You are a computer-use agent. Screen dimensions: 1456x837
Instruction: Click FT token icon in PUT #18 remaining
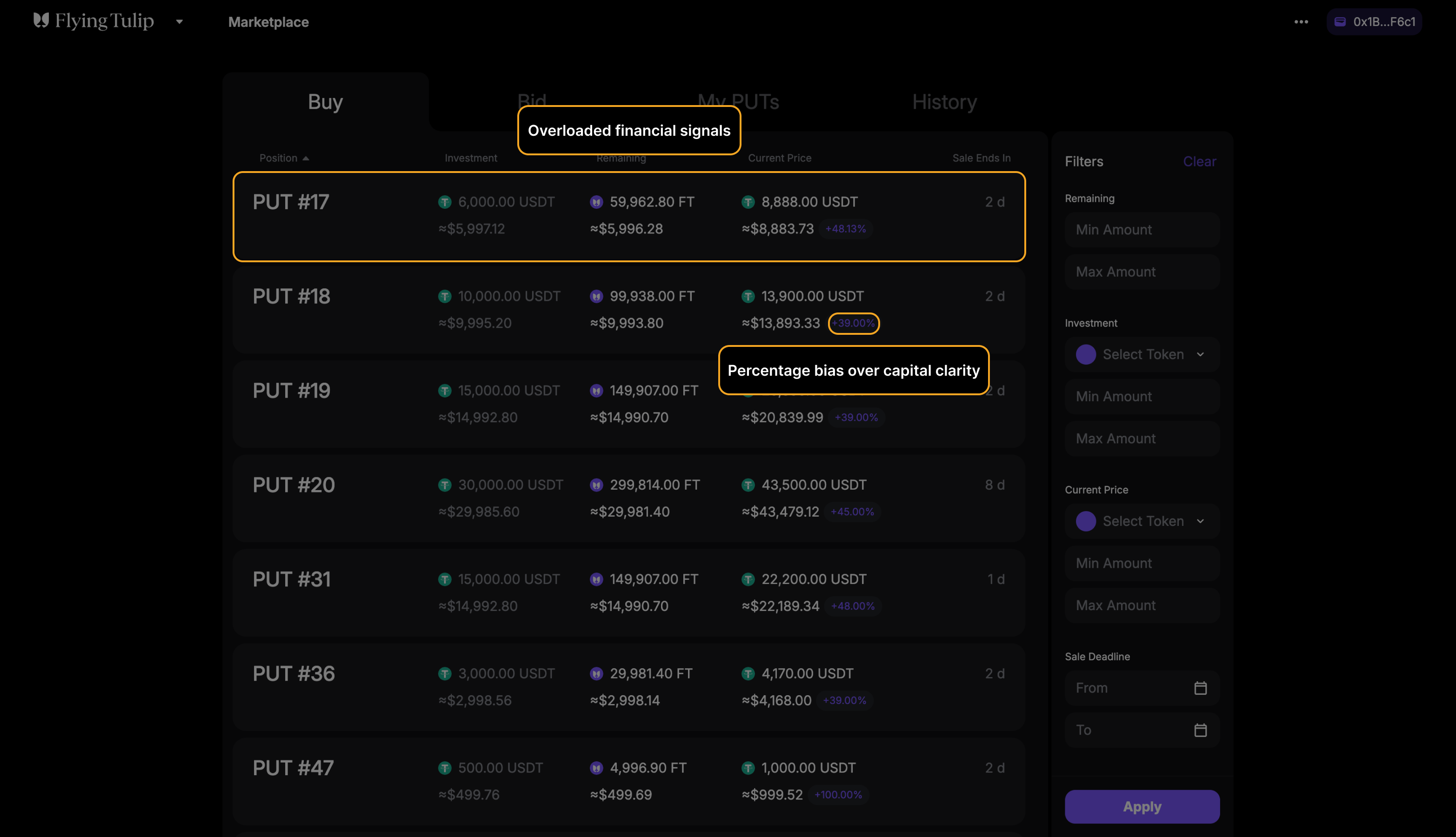coord(596,296)
